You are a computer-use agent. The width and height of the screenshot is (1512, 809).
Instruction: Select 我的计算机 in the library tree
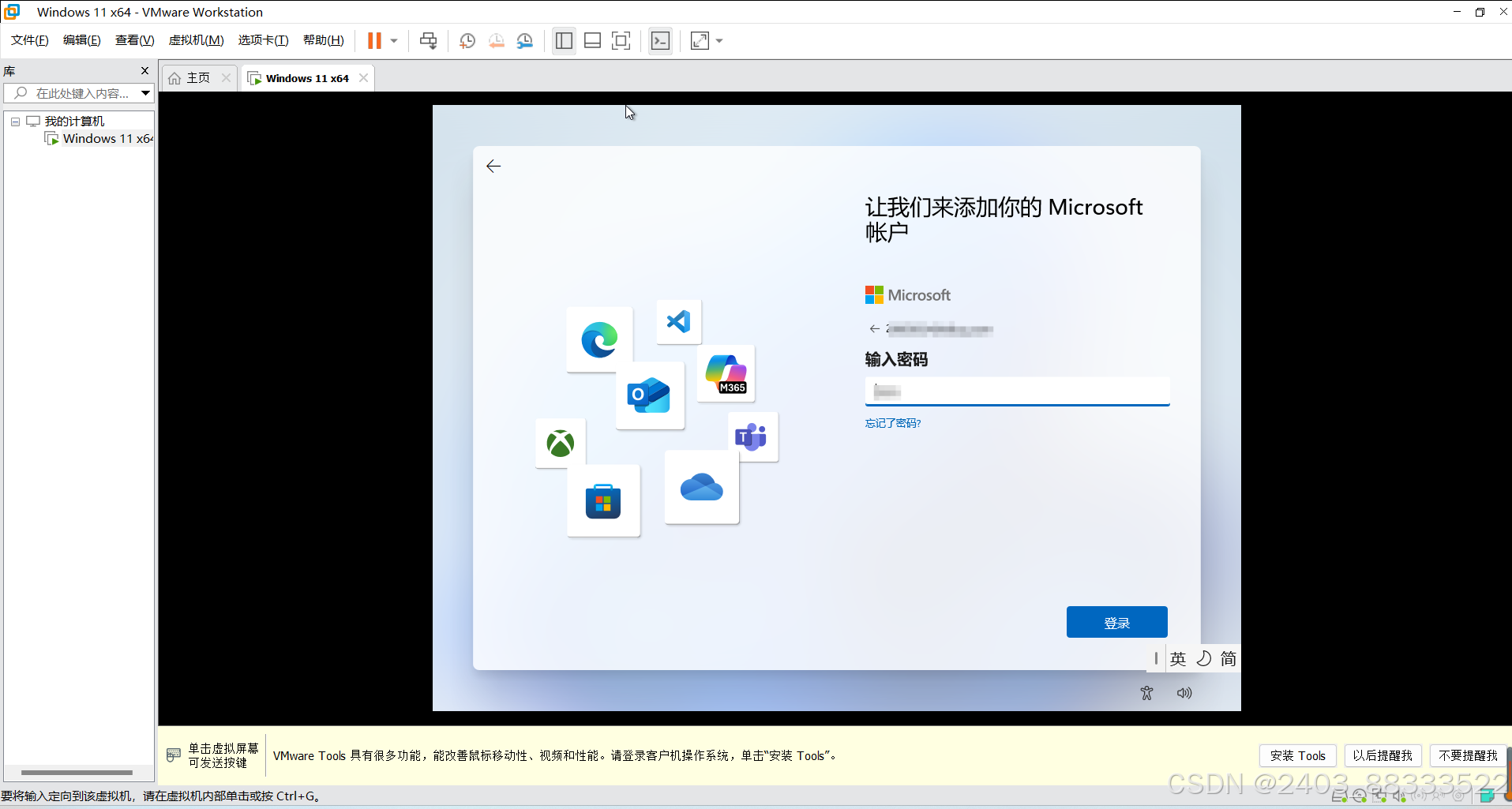[74, 121]
